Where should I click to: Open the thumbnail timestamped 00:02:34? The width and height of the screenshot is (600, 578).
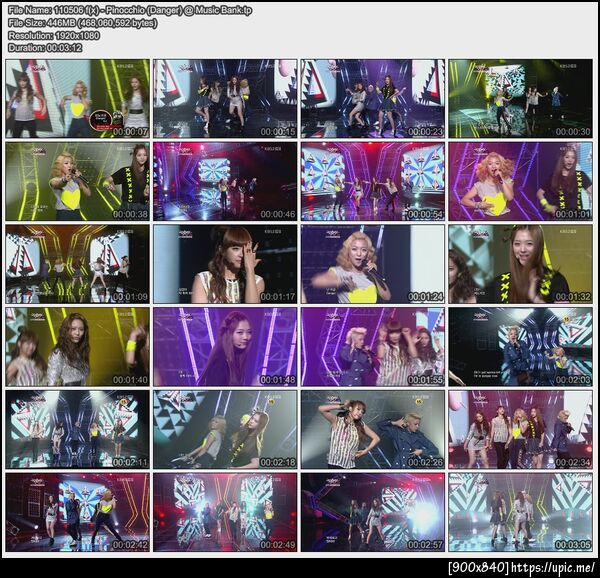click(x=520, y=430)
